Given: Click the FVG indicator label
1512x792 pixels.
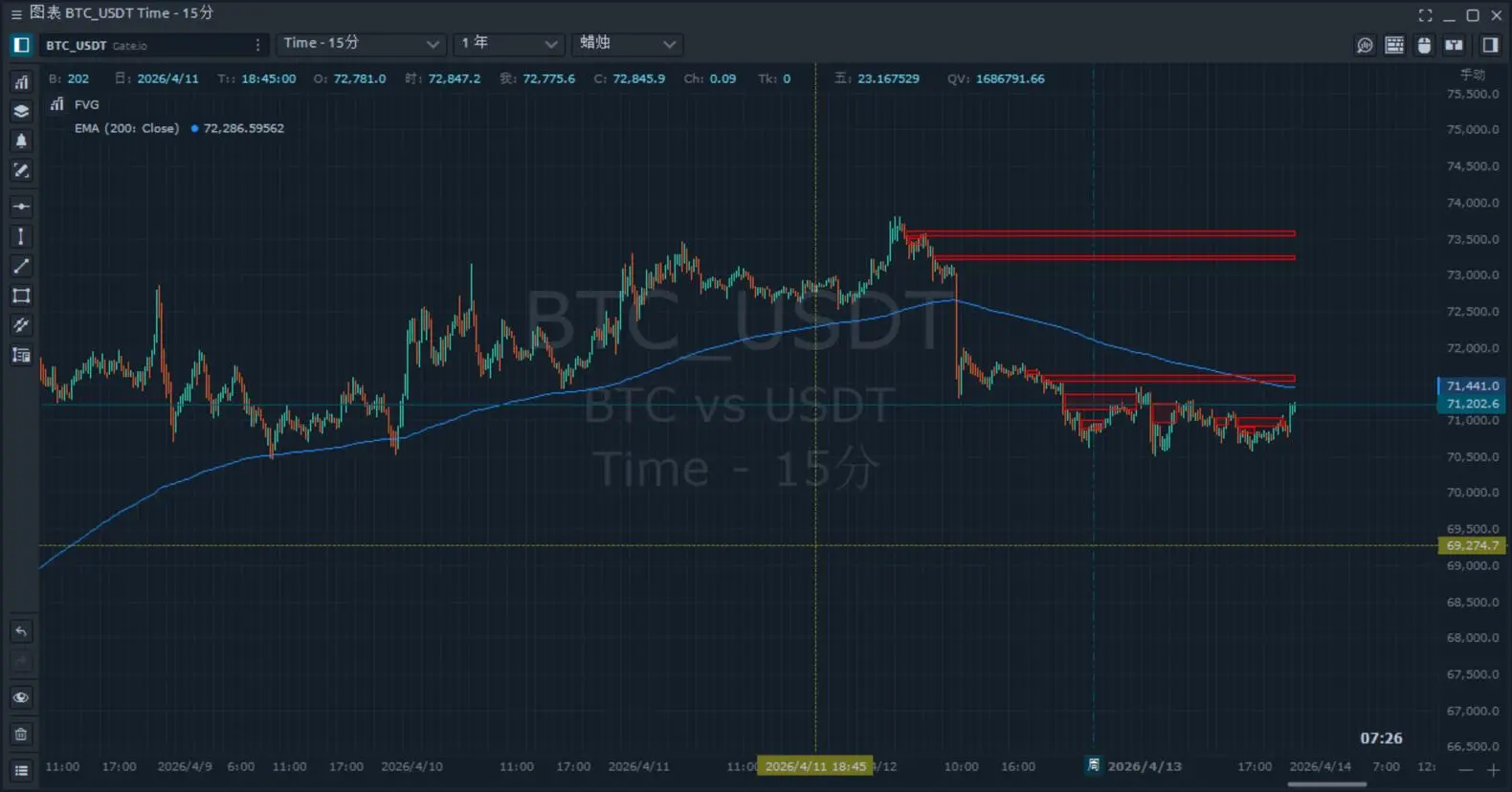Looking at the screenshot, I should tap(87, 104).
